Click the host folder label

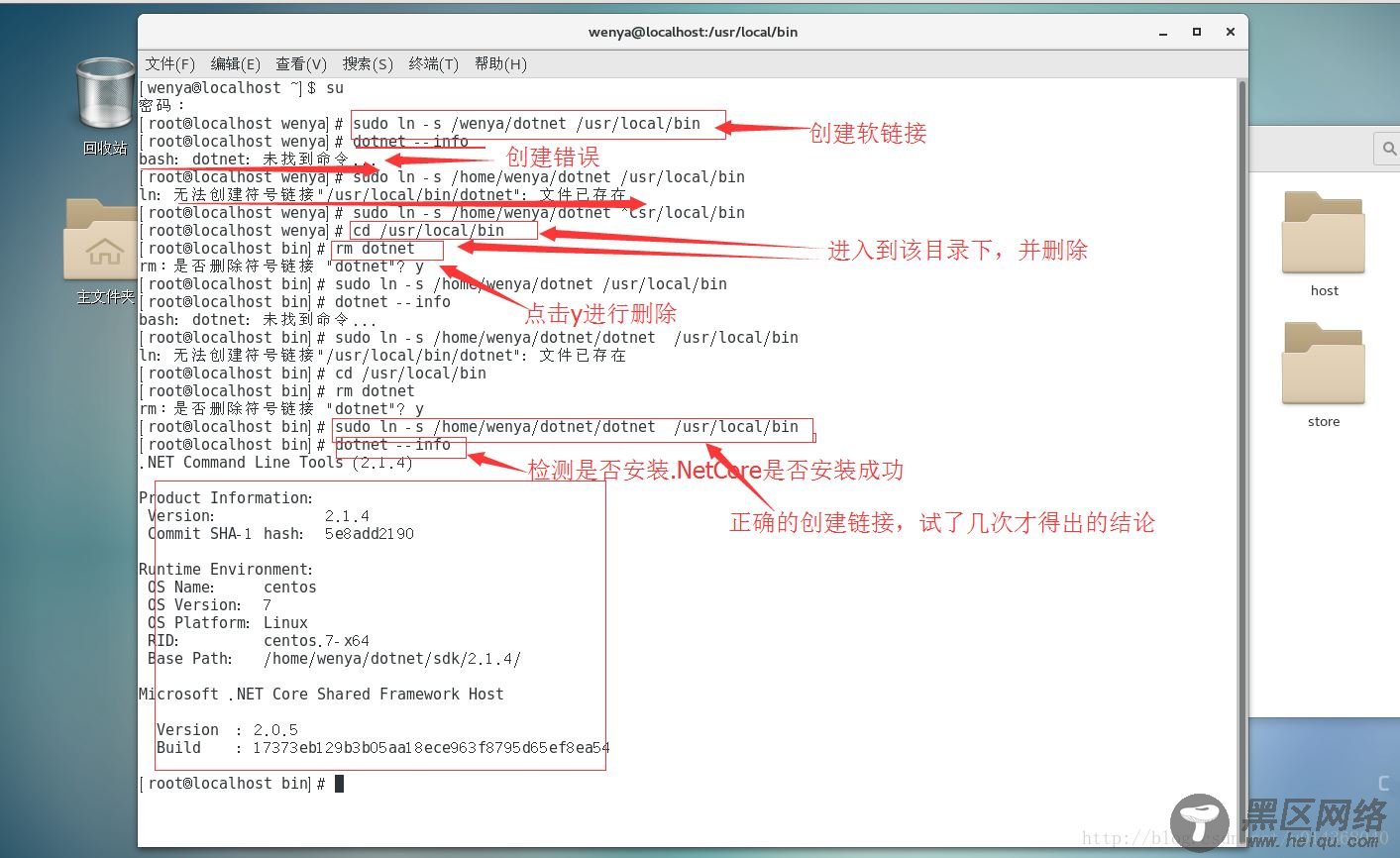point(1324,290)
